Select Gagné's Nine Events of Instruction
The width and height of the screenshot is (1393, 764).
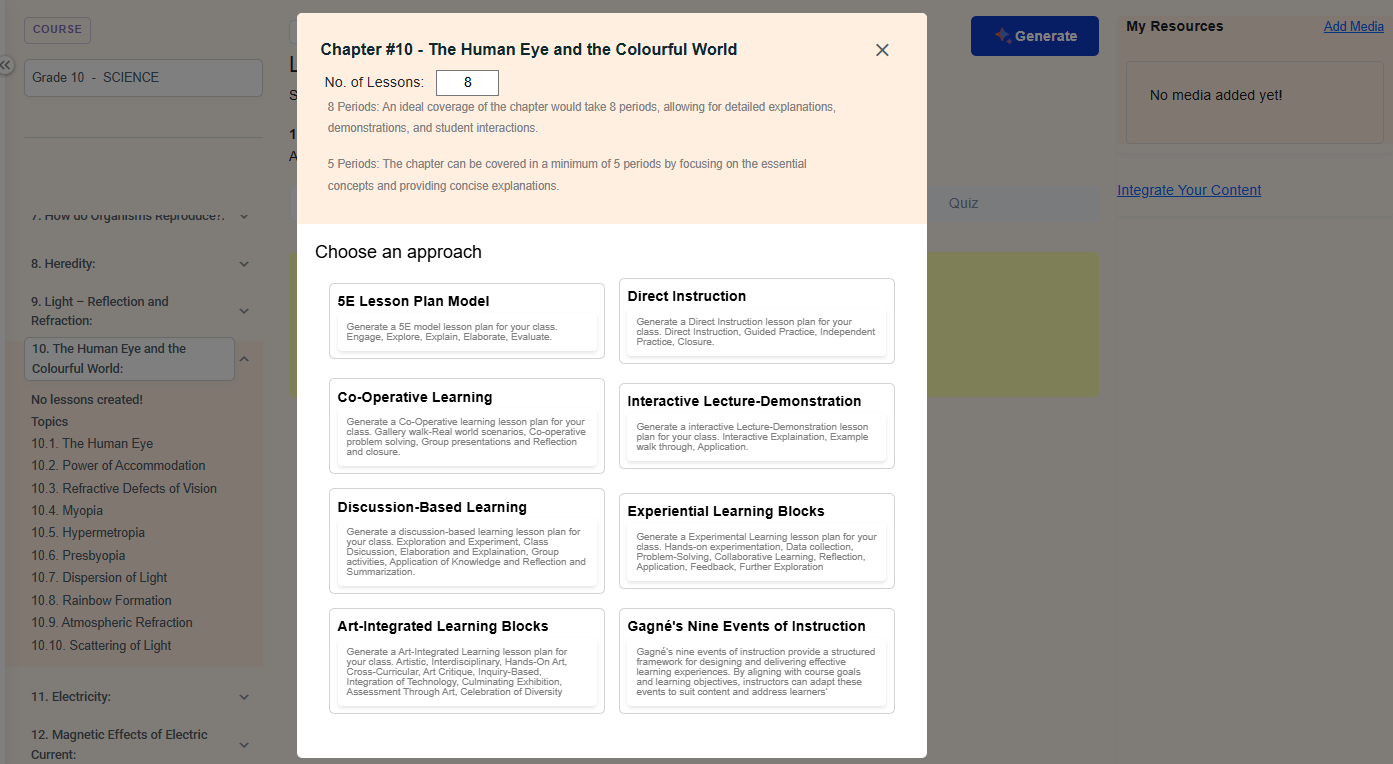[756, 660]
